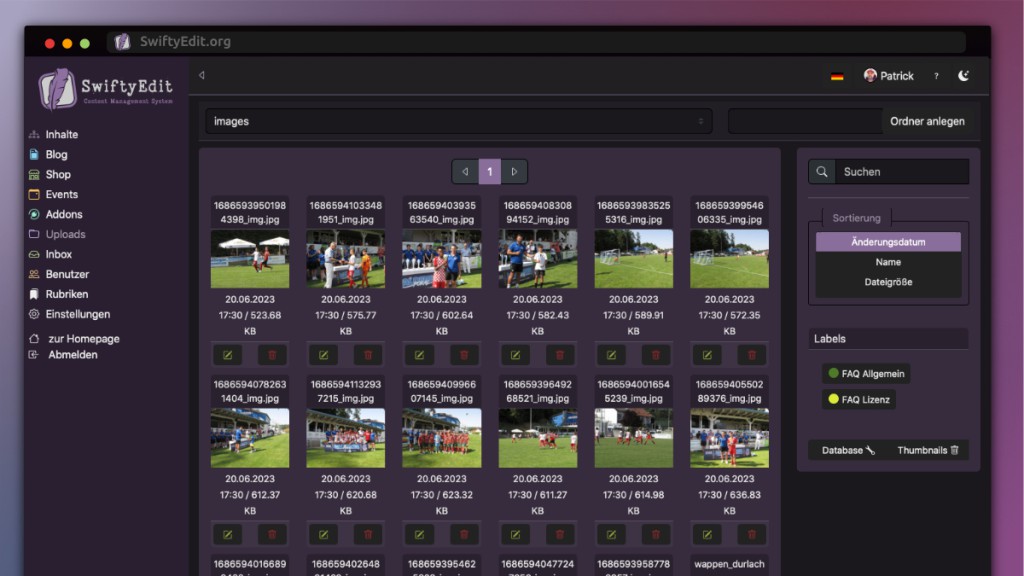Go to next page arrow in pagination
The width and height of the screenshot is (1024, 576).
point(514,172)
